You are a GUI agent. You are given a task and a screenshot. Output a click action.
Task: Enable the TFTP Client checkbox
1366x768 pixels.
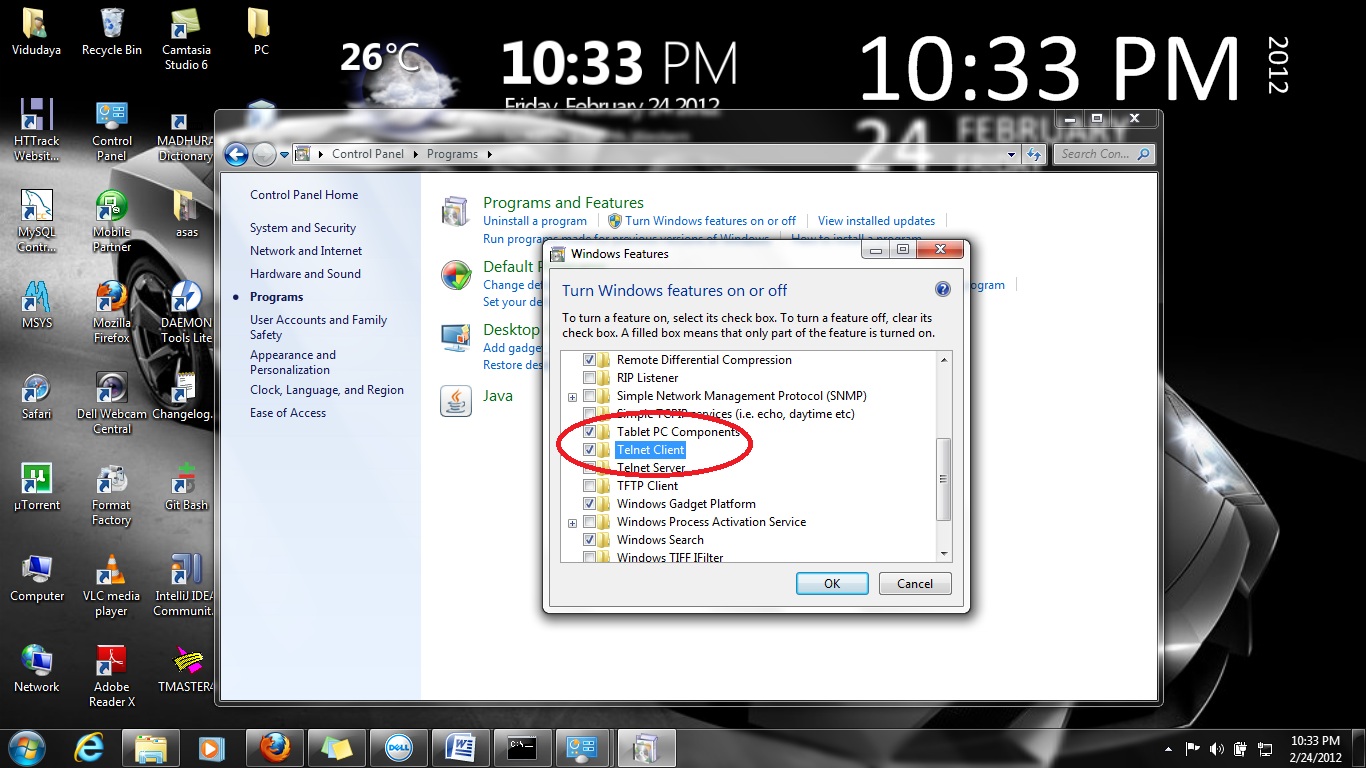pyautogui.click(x=590, y=486)
